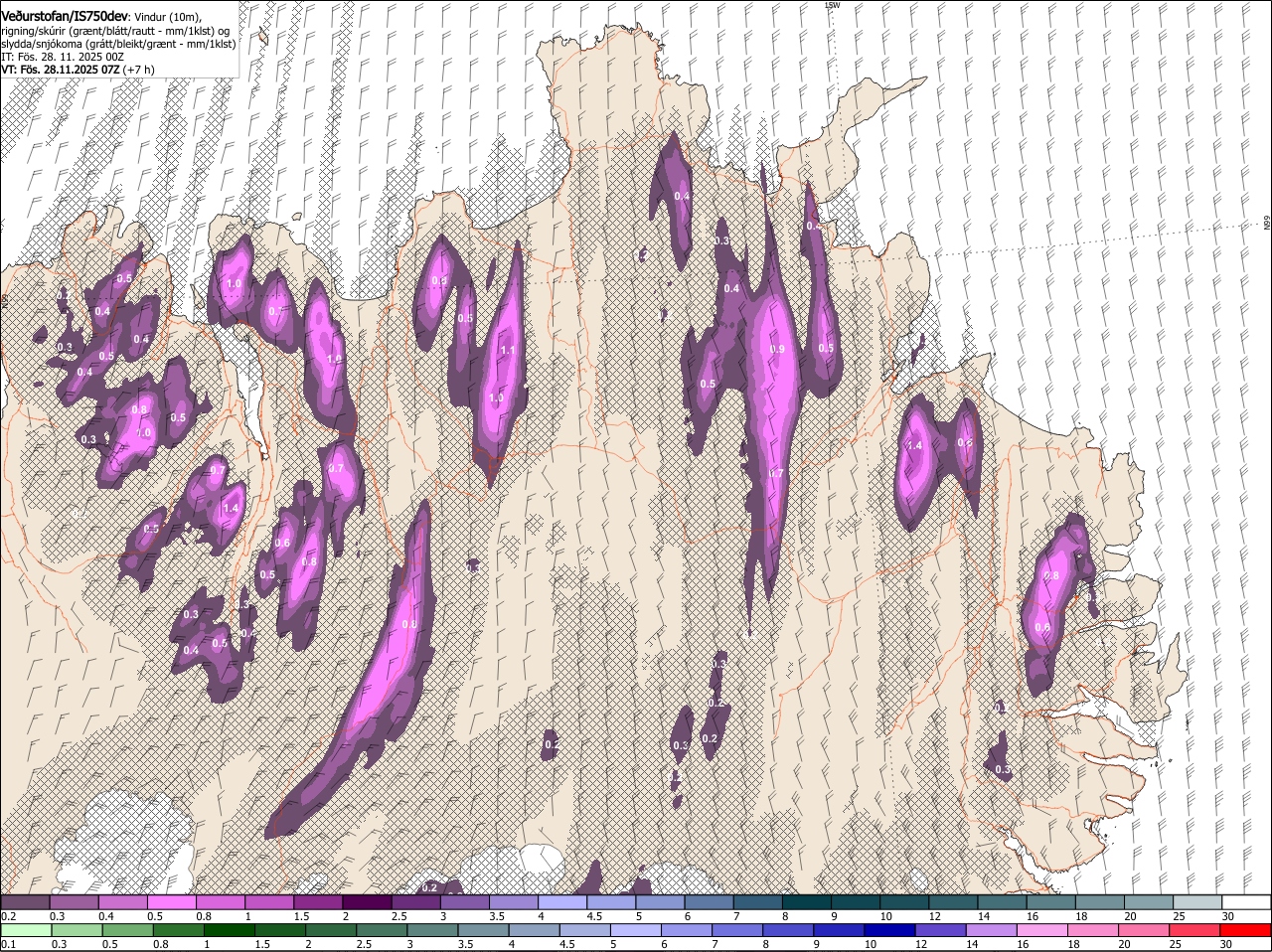Click the 1.1 precipitation value on the map
This screenshot has height=952, width=1272.
(507, 350)
